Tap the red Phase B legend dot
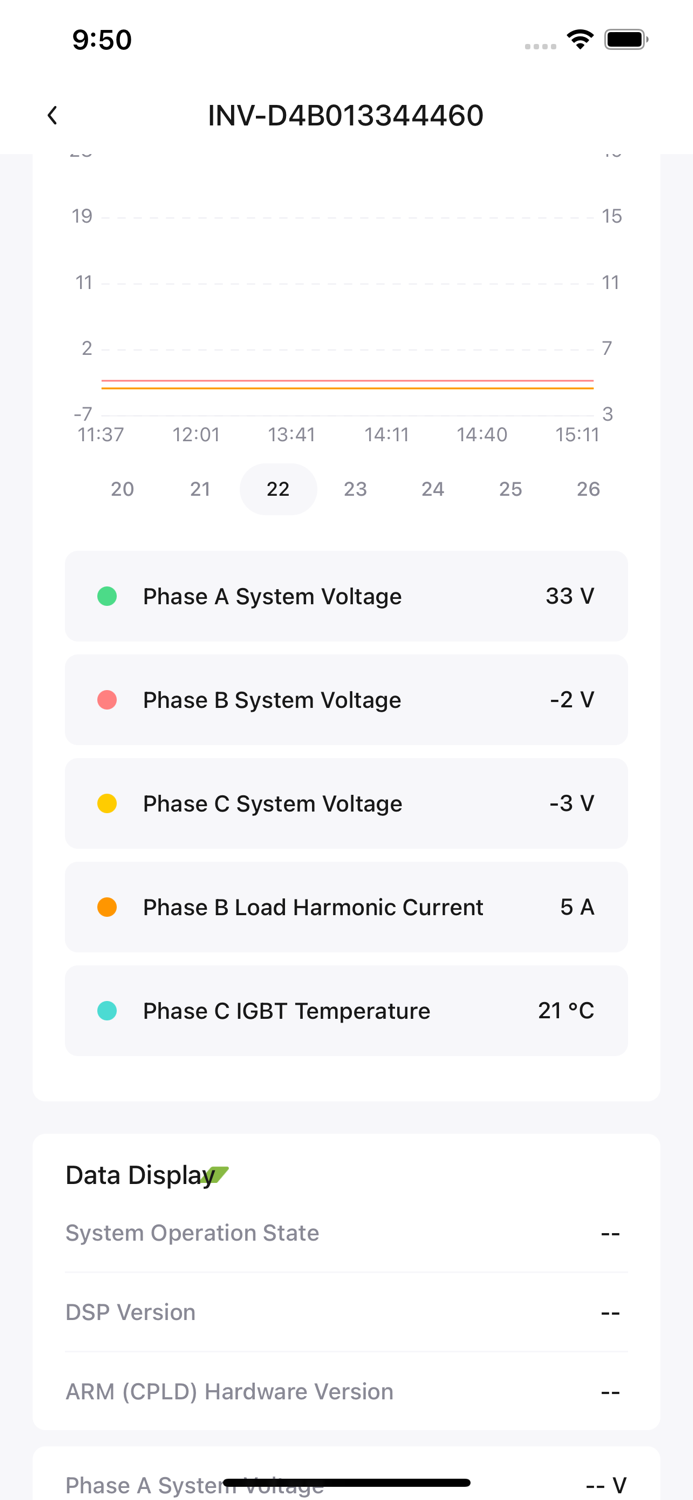 click(x=108, y=700)
